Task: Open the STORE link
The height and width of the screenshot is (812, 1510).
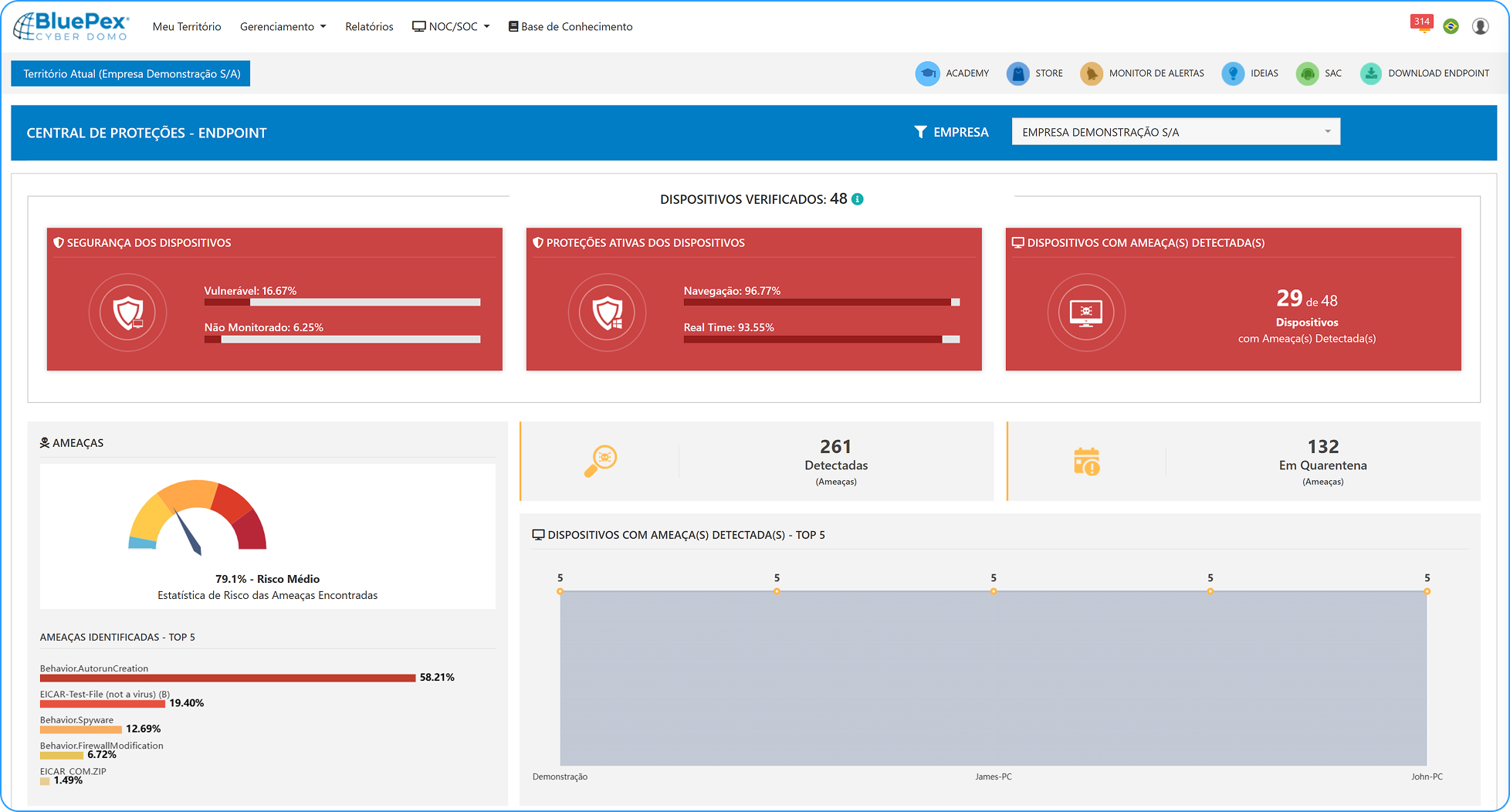Action: [1049, 73]
